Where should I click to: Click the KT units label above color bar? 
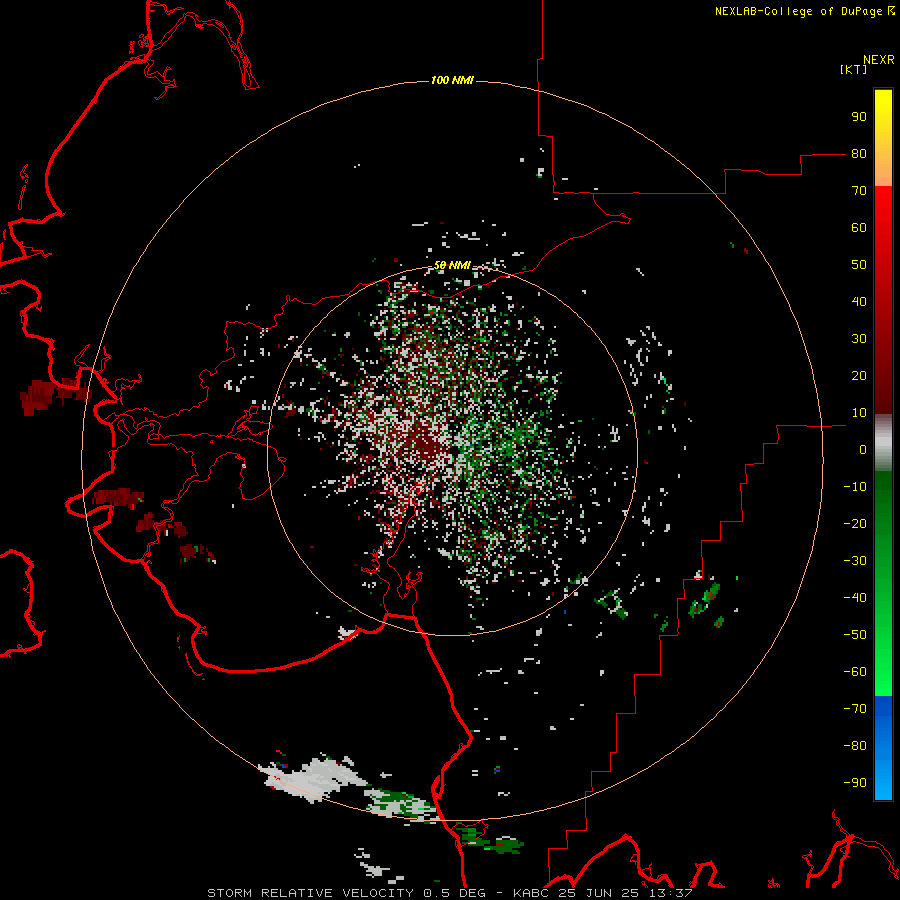853,69
